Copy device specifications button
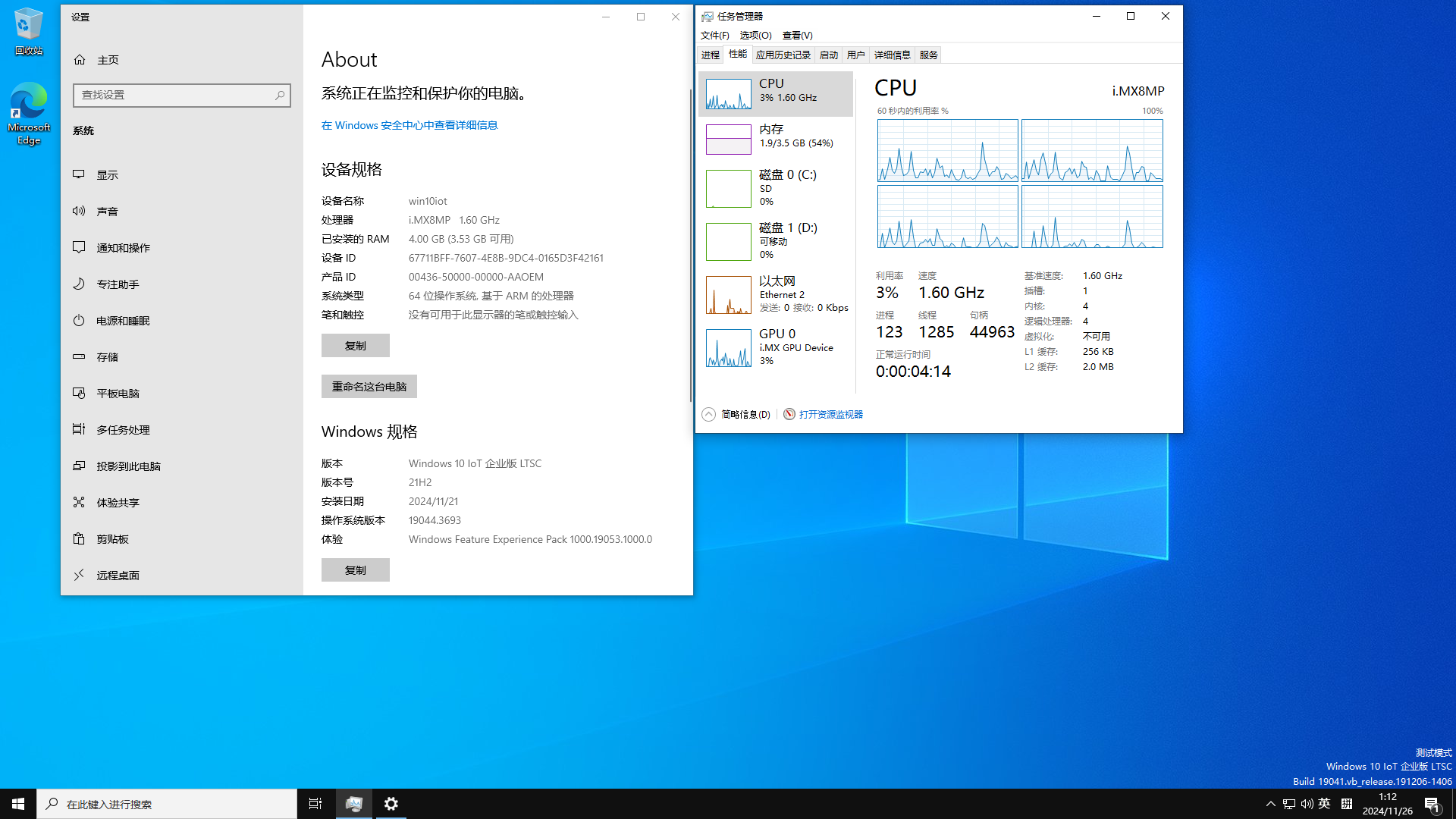 click(355, 346)
